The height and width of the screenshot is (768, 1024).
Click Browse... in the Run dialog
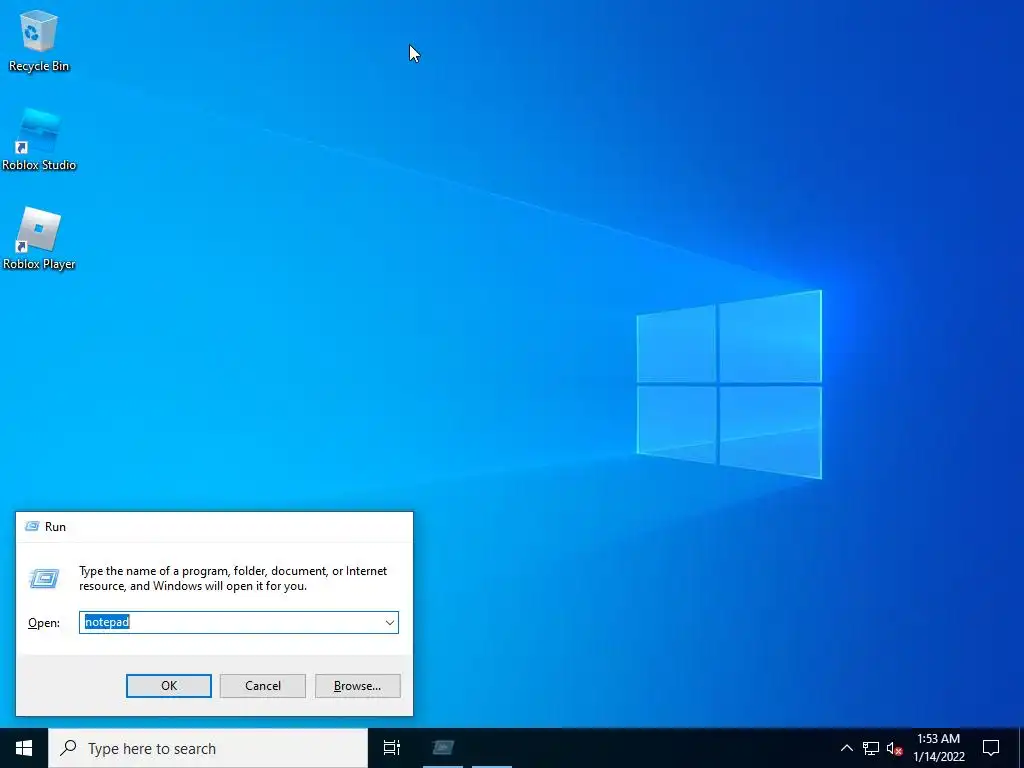[x=357, y=686]
